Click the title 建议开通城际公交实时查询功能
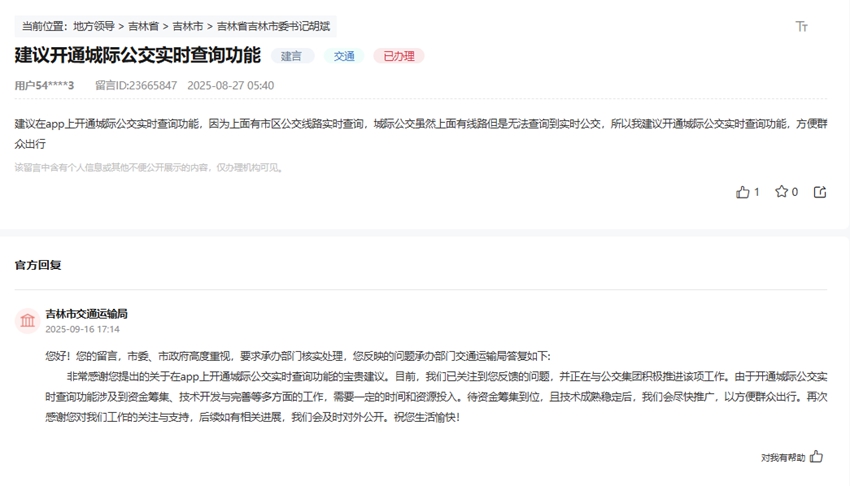This screenshot has height=486, width=850. tap(137, 56)
